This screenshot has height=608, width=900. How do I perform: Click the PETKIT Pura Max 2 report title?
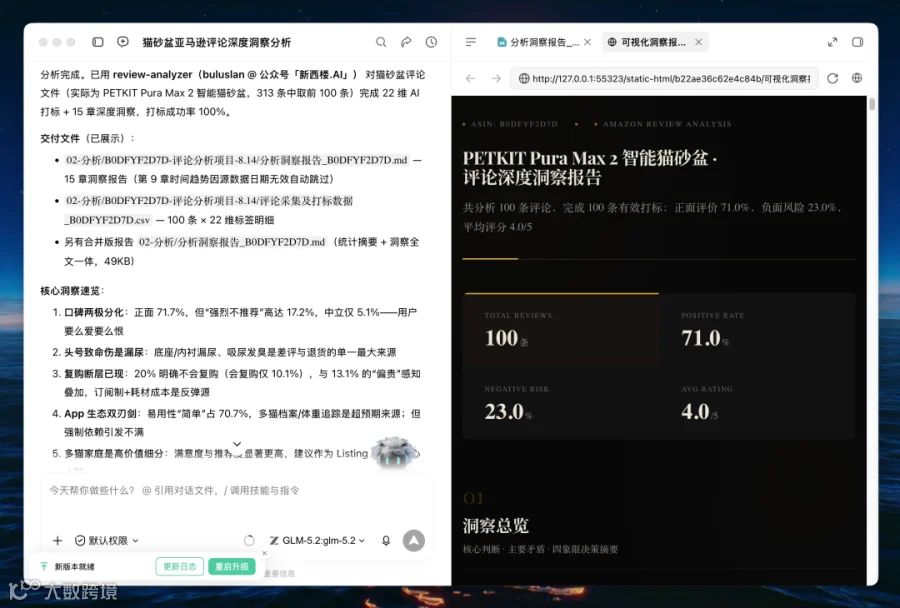[590, 167]
